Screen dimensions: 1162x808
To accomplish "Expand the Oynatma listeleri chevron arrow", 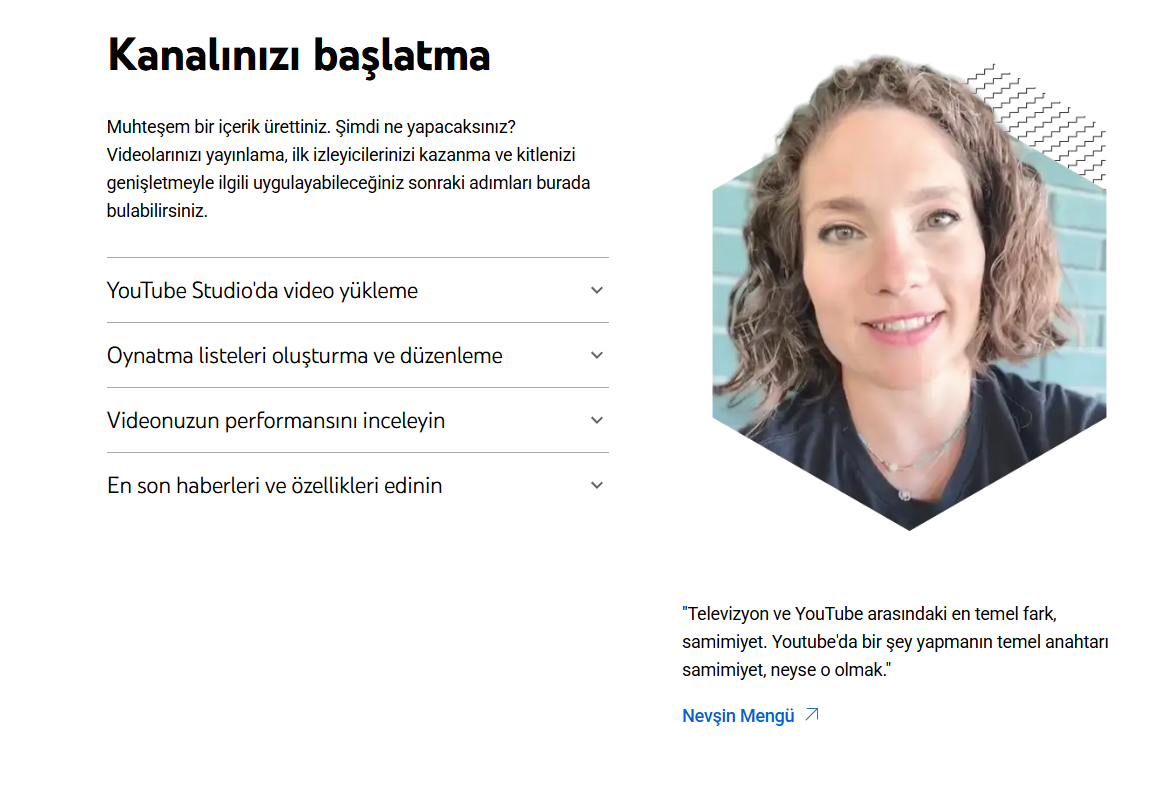I will click(x=597, y=355).
